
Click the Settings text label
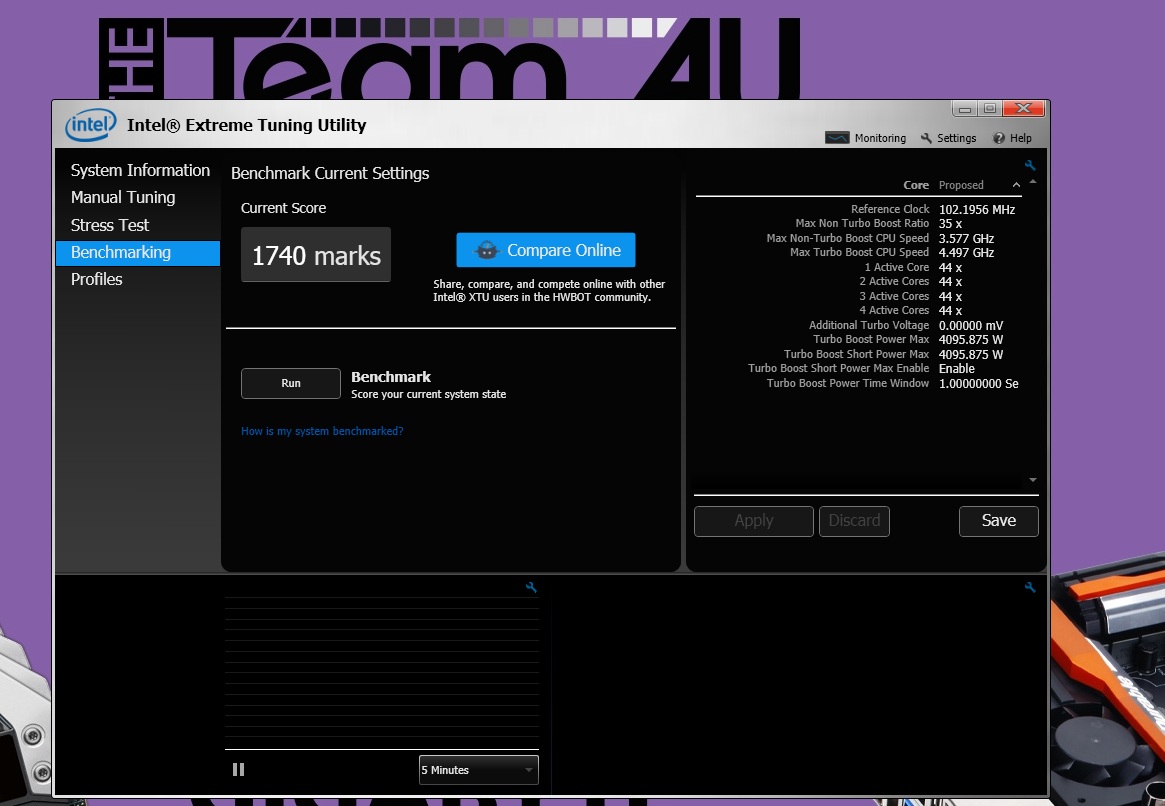point(956,138)
